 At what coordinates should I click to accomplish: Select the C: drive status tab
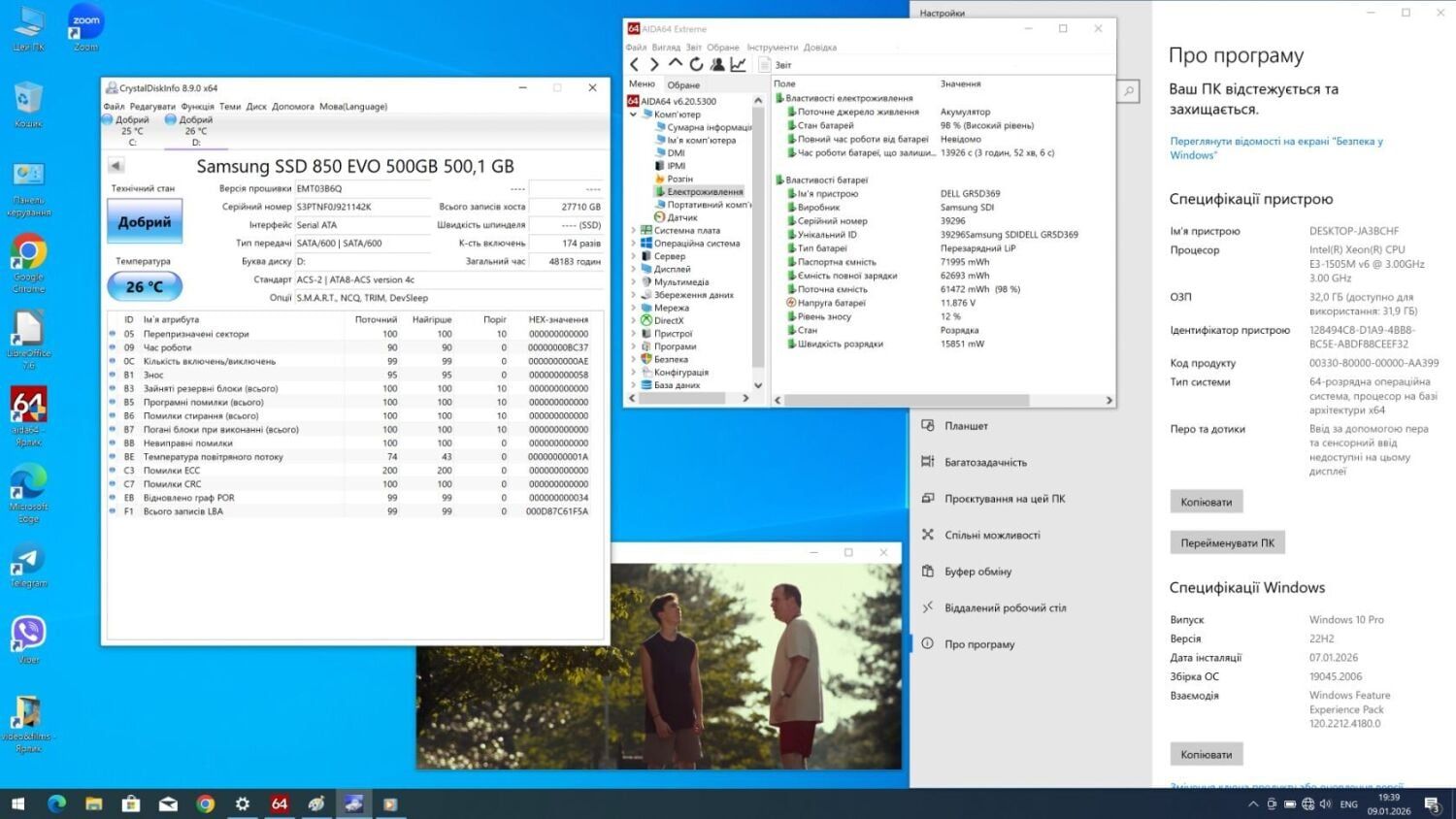[132, 131]
